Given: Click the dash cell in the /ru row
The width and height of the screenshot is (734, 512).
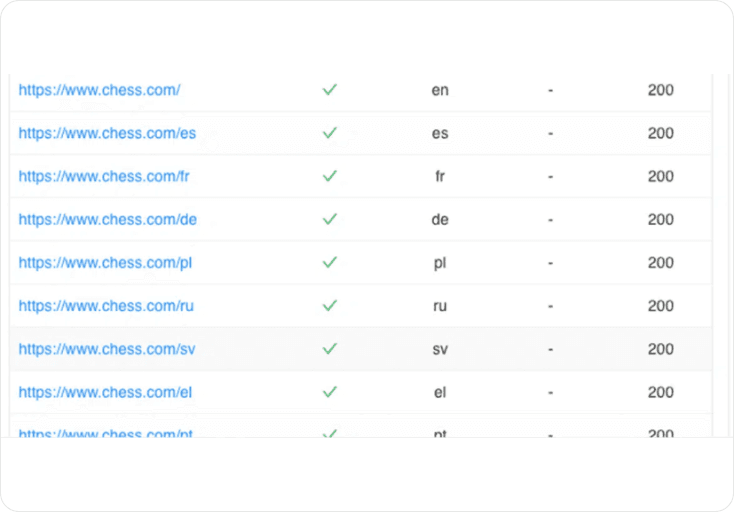Looking at the screenshot, I should tap(550, 307).
